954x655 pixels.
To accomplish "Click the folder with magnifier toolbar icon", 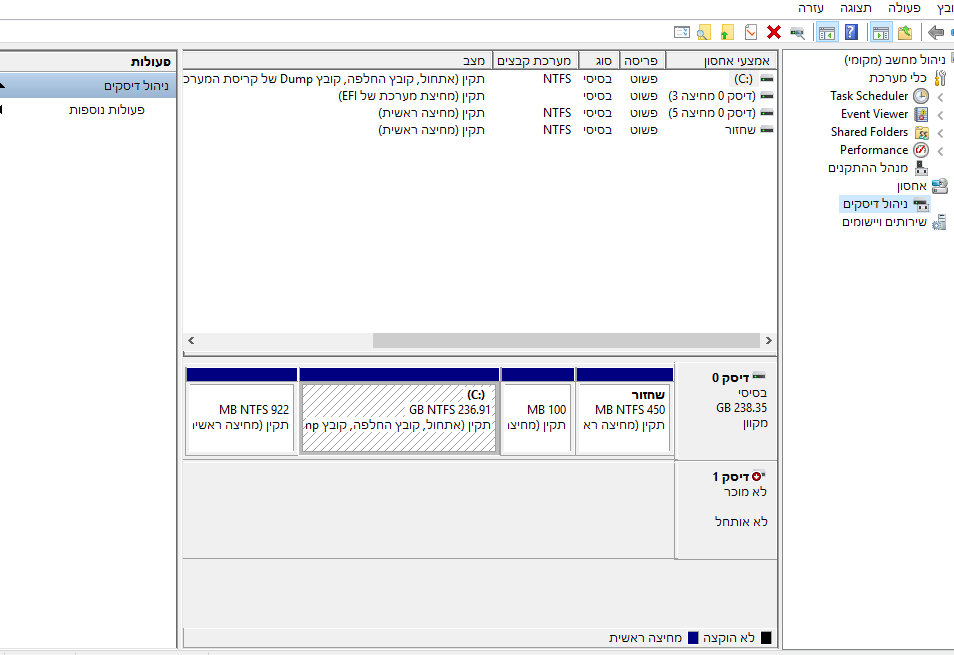I will pos(703,32).
